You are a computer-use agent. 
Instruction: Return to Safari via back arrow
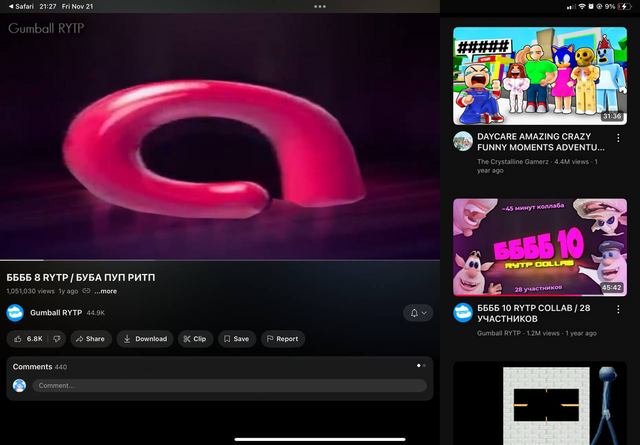[21, 7]
